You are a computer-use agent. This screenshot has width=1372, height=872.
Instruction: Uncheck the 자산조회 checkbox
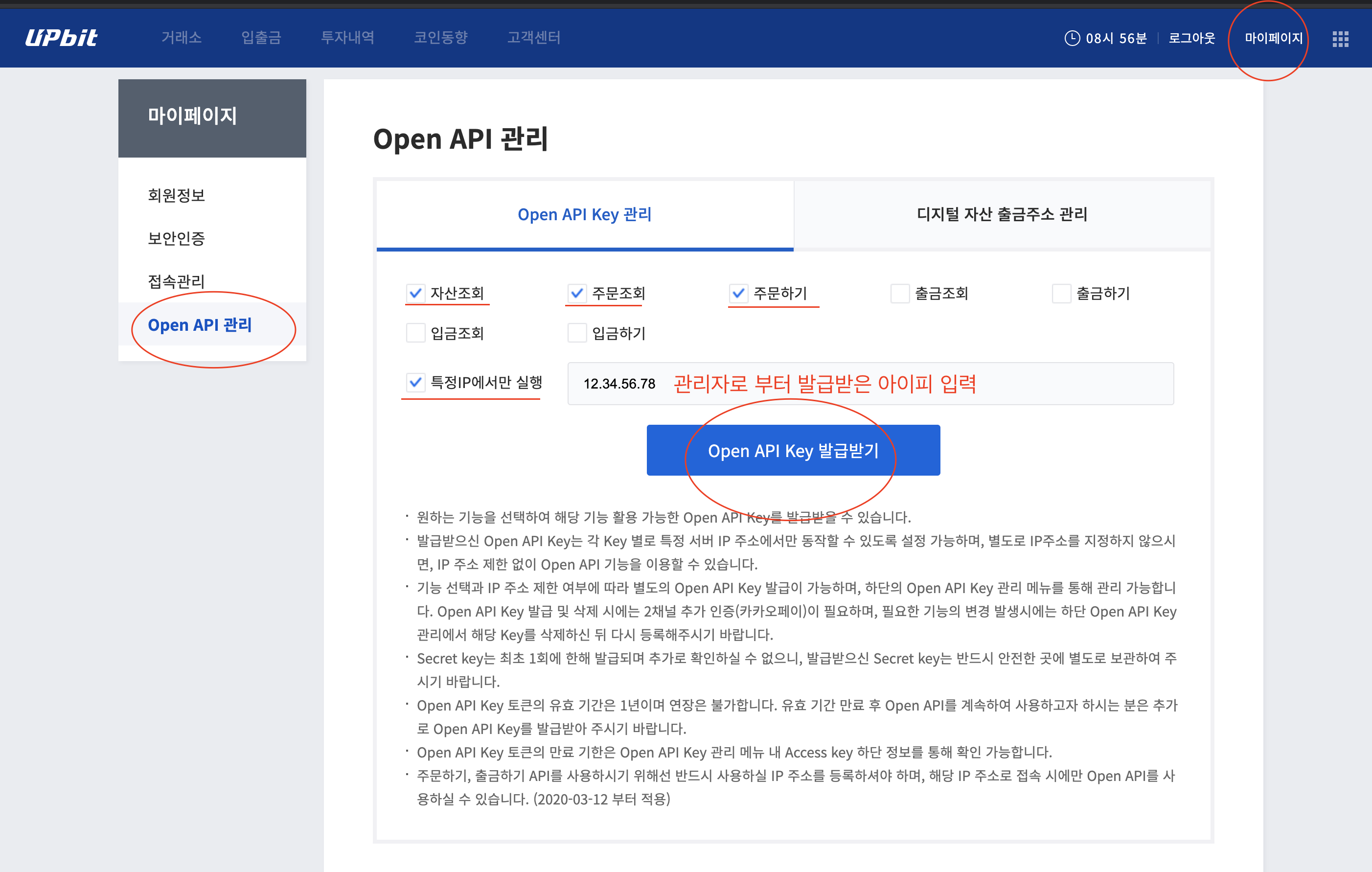415,293
